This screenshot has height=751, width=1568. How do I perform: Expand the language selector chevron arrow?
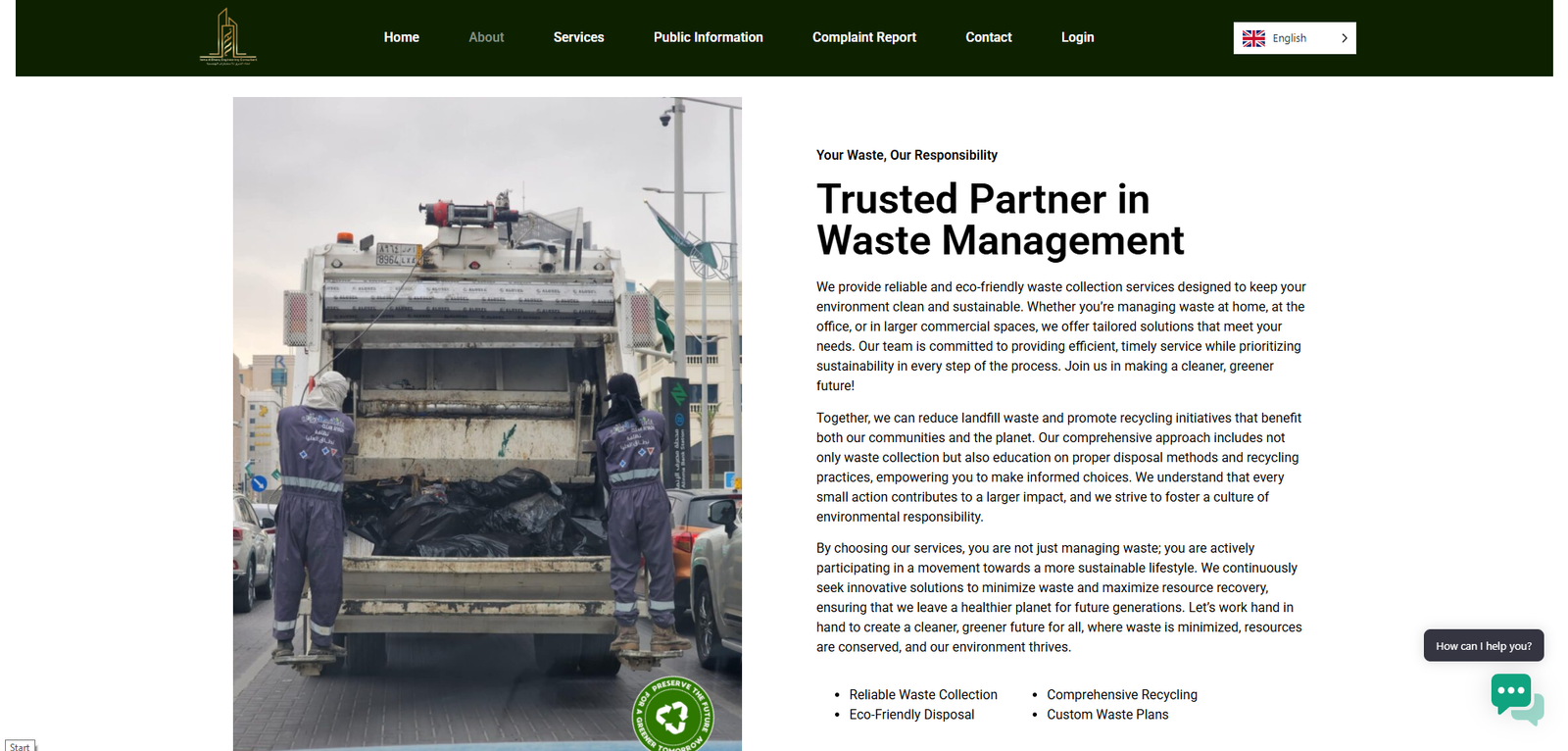tap(1344, 38)
